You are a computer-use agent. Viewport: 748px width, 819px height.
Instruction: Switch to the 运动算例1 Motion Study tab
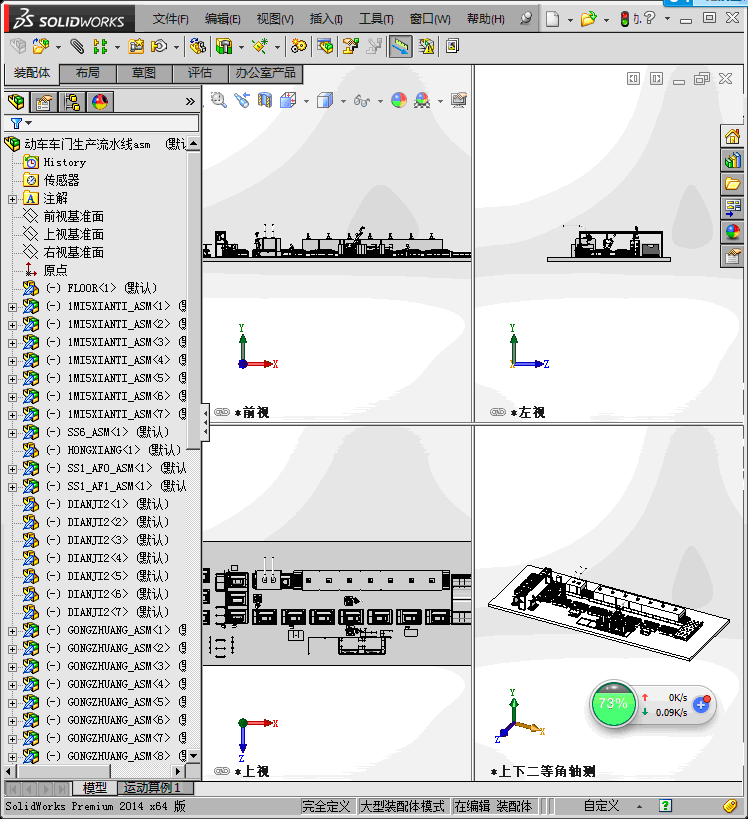156,788
